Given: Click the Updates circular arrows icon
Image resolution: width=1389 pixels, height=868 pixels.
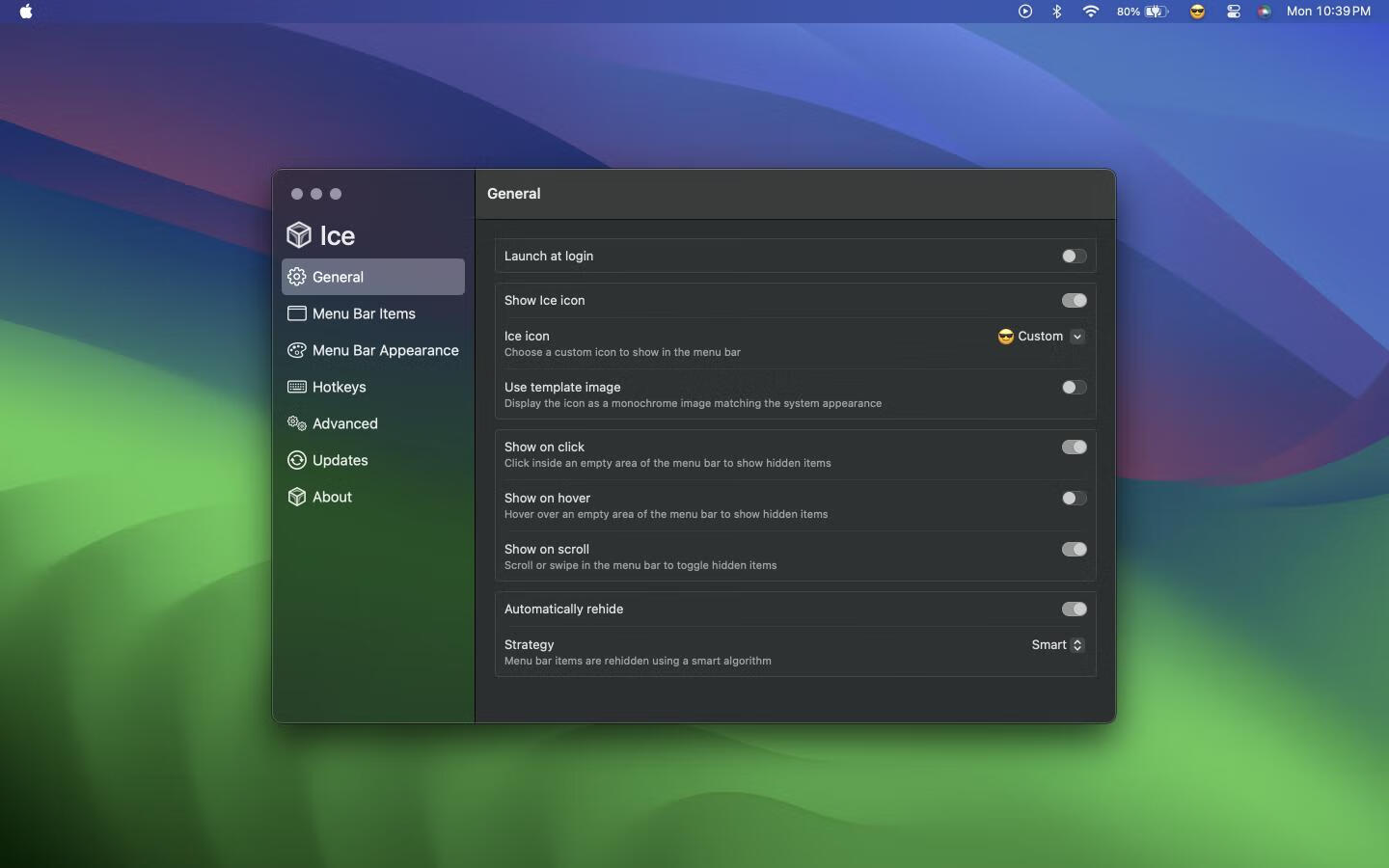Looking at the screenshot, I should [297, 460].
